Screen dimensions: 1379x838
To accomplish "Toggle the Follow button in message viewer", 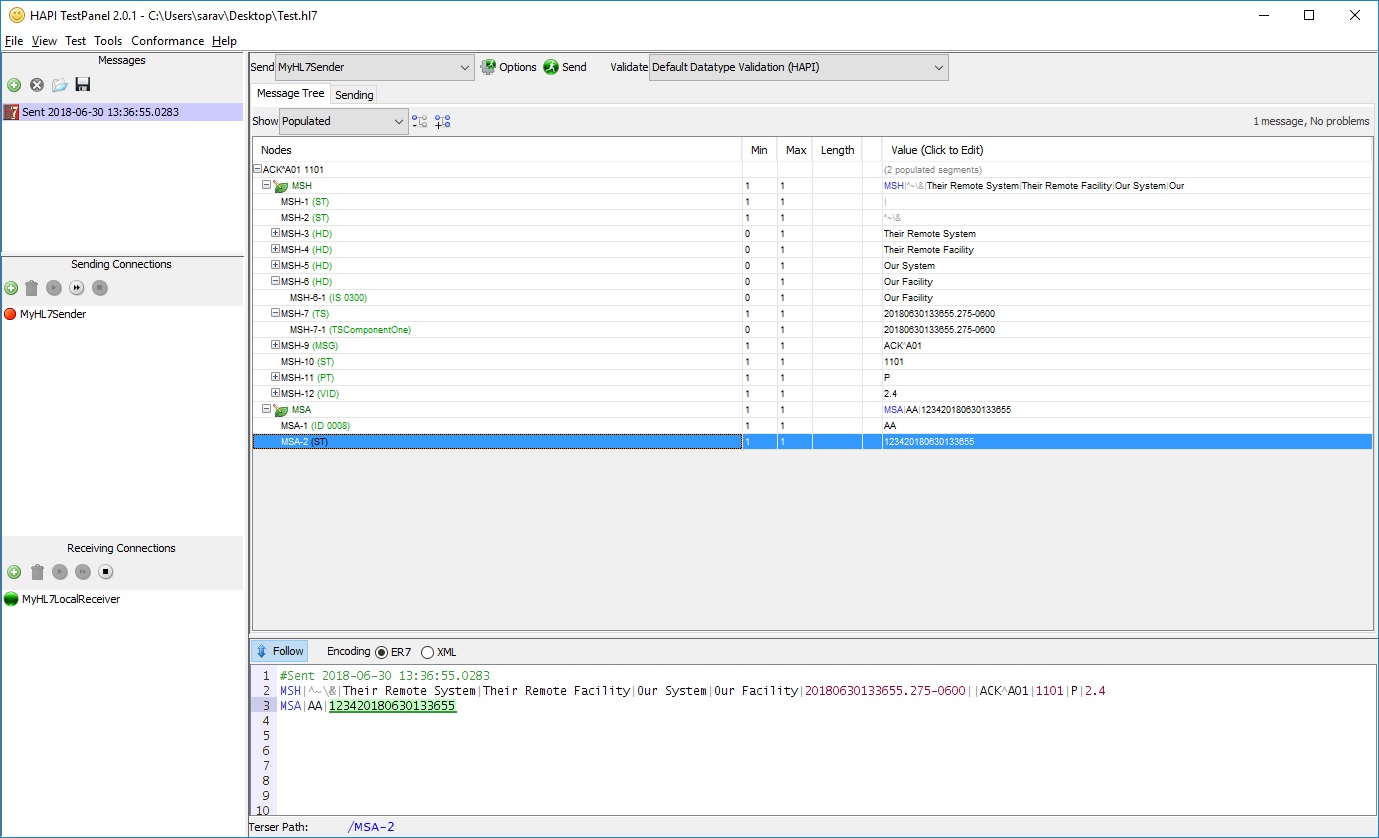I will (278, 651).
